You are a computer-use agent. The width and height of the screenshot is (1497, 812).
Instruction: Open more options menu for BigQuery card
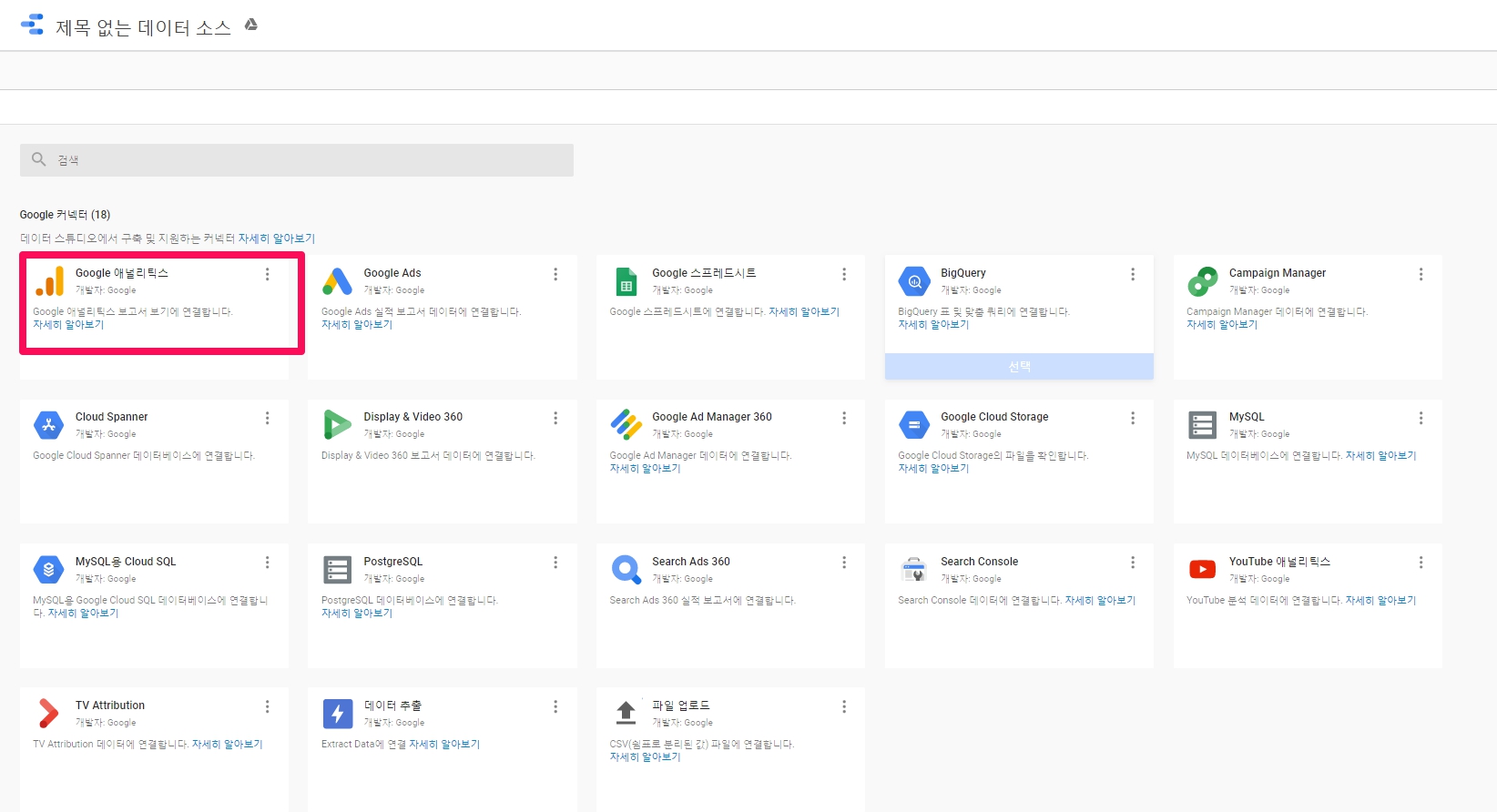coord(1132,274)
